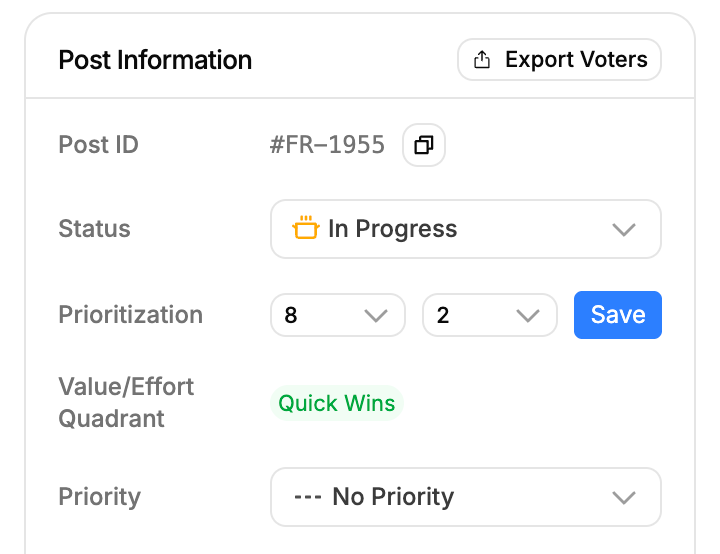Save the prioritization scores
Viewport: 720px width, 554px height.
pyautogui.click(x=617, y=315)
